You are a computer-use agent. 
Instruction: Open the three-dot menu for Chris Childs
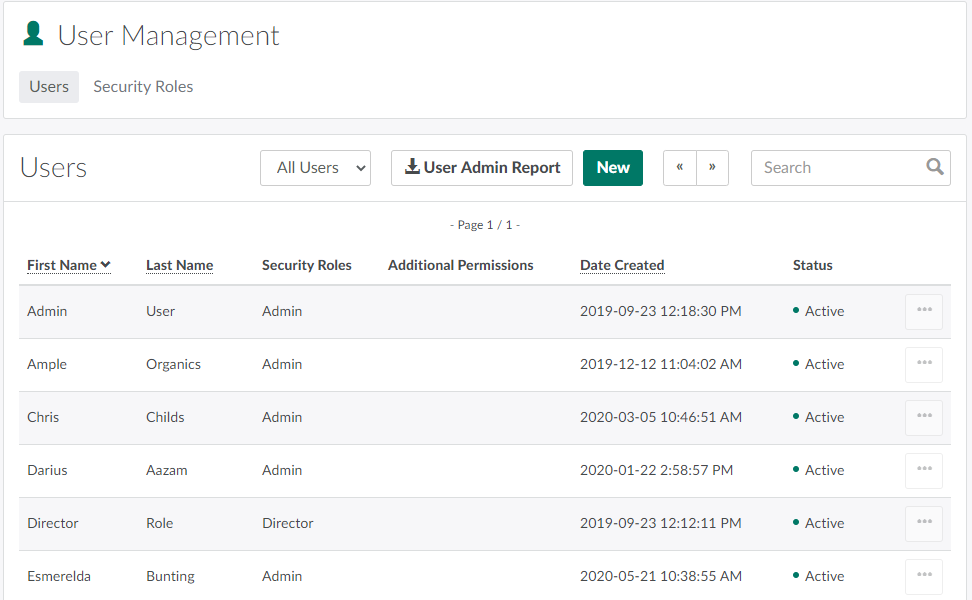(x=923, y=417)
